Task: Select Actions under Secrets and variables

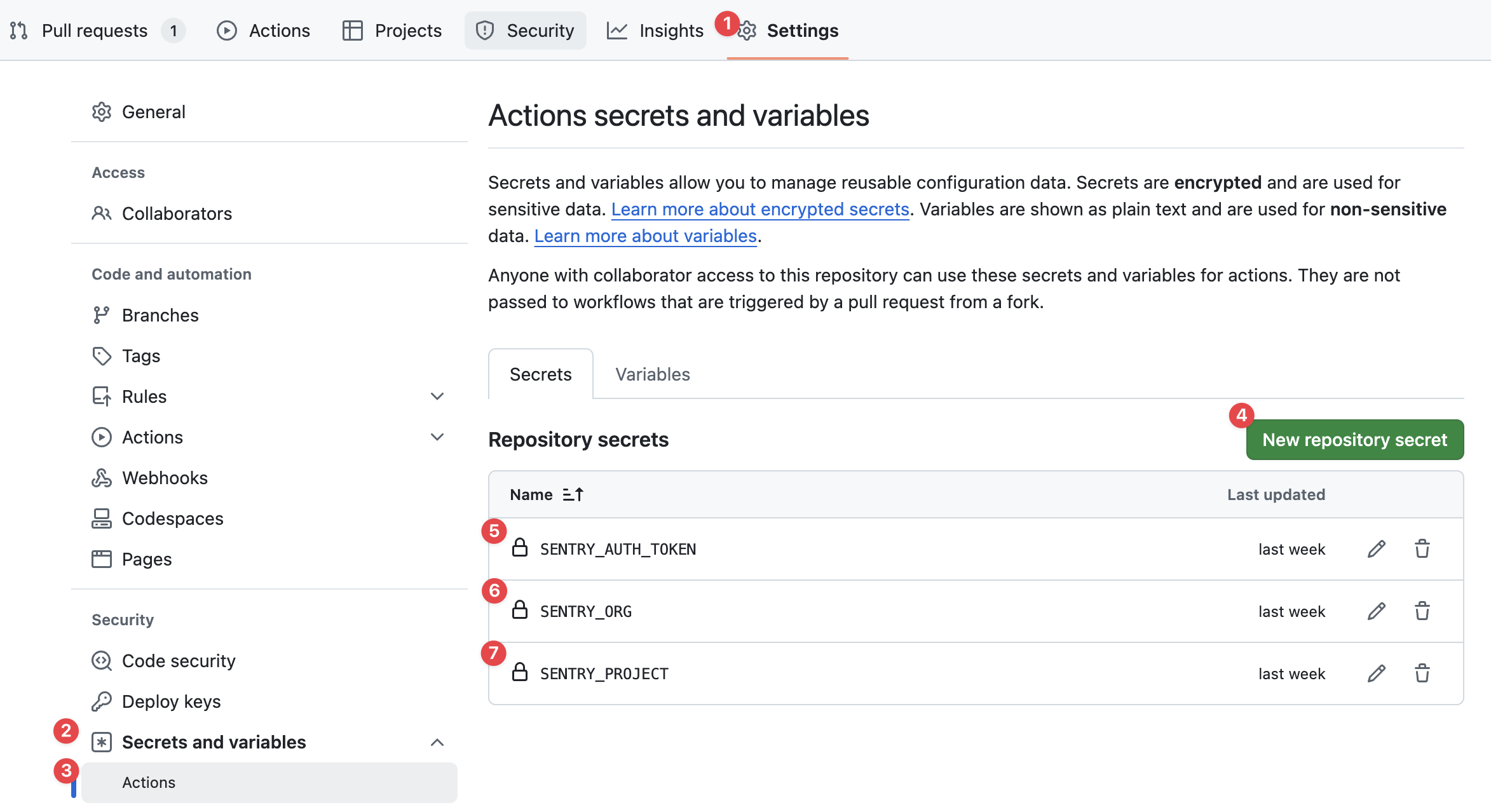Action: tap(148, 782)
